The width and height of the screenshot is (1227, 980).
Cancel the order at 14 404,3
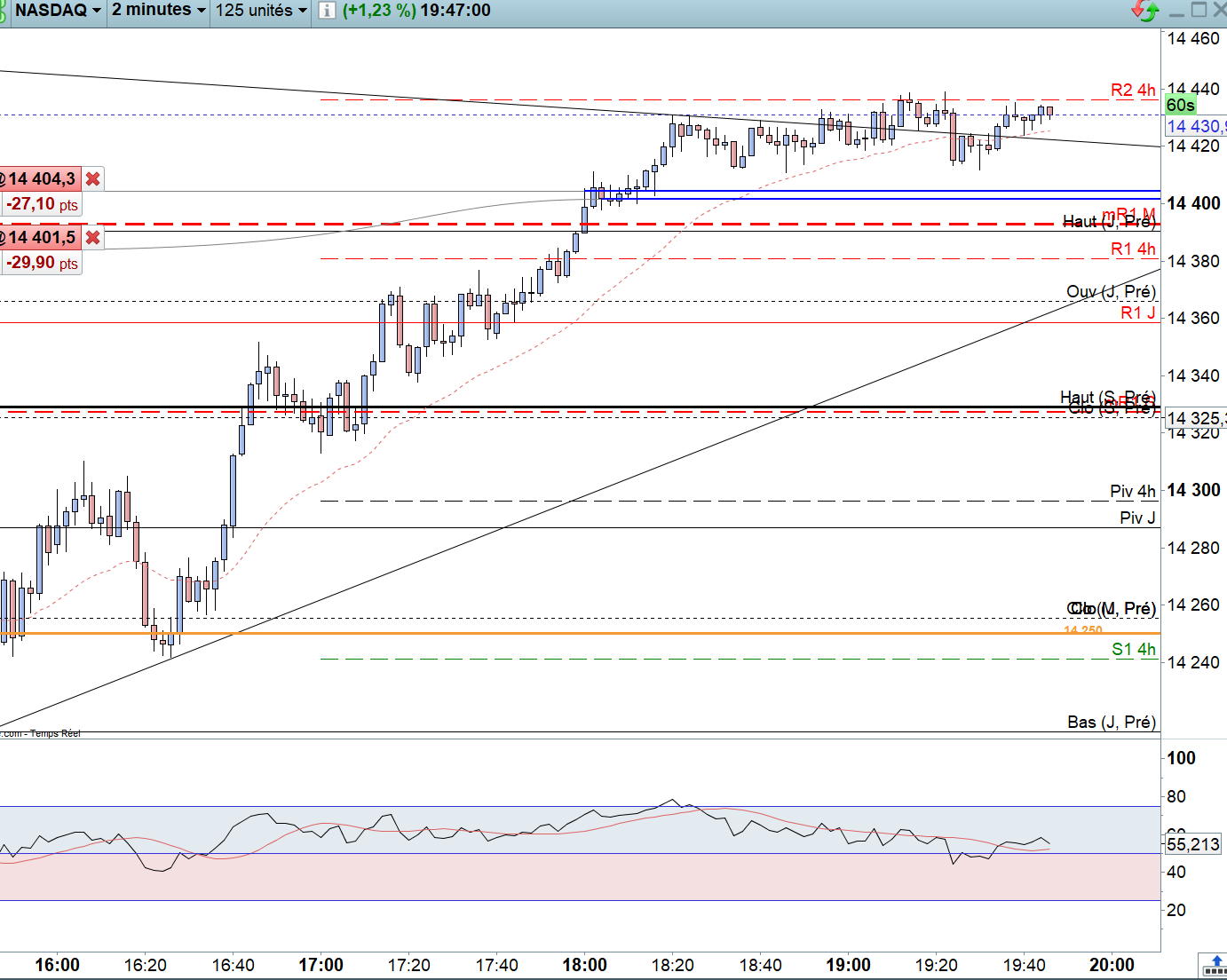pyautogui.click(x=92, y=179)
